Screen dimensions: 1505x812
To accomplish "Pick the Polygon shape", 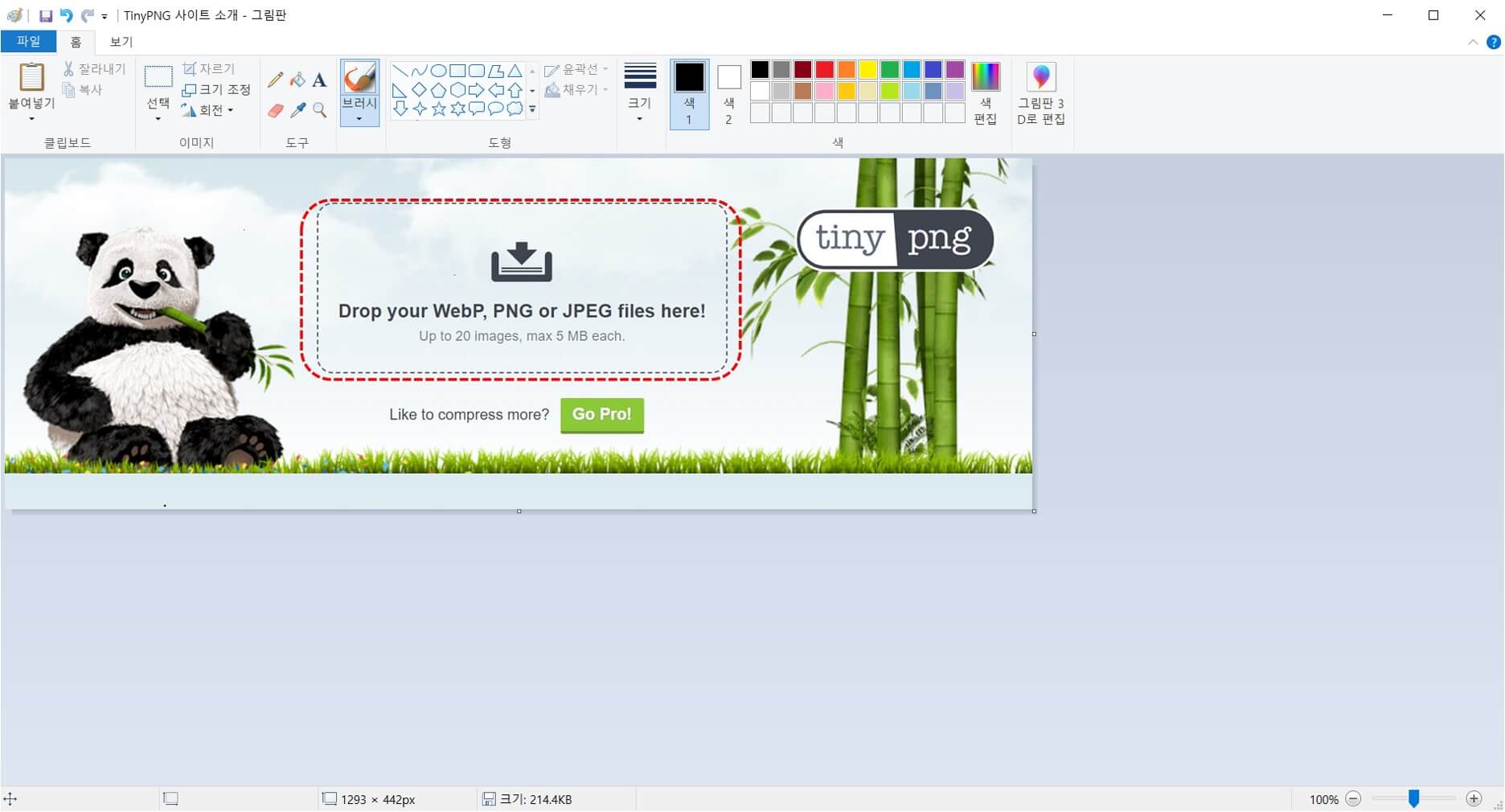I will [x=496, y=71].
